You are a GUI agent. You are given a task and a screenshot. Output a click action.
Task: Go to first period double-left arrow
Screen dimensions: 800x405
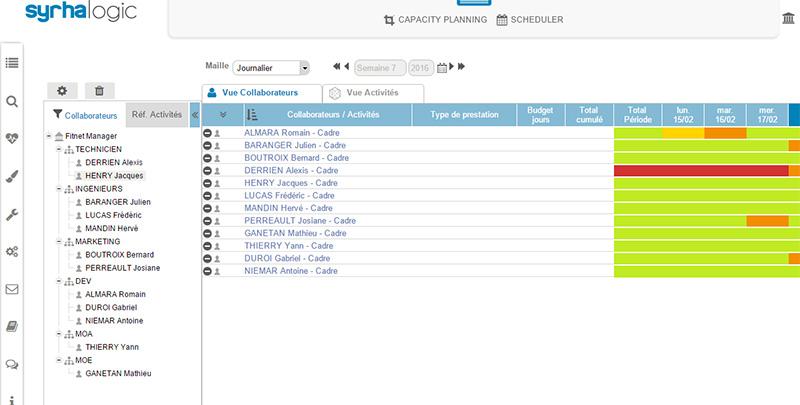pos(336,66)
